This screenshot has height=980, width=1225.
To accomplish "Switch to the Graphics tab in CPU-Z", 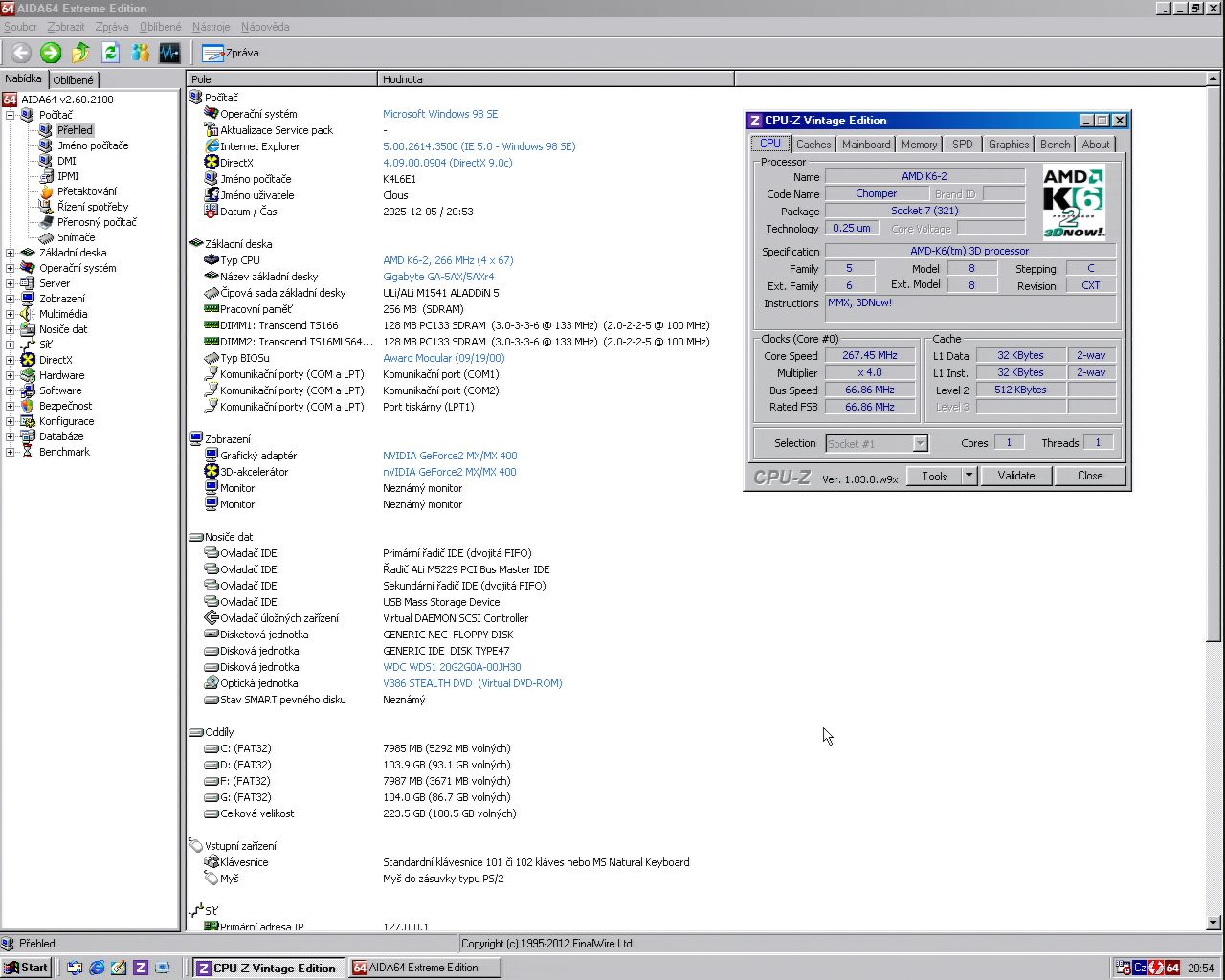I will pos(1009,145).
